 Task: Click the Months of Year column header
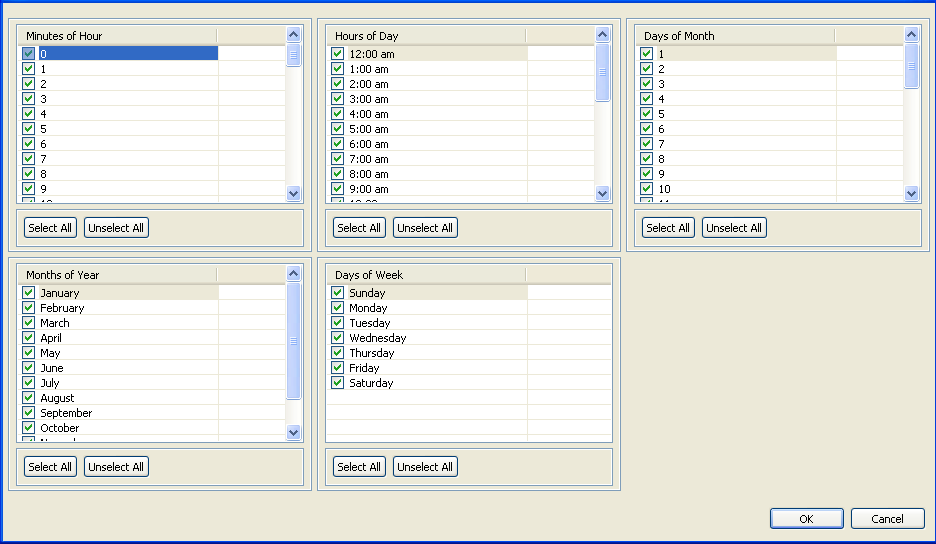[x=118, y=275]
